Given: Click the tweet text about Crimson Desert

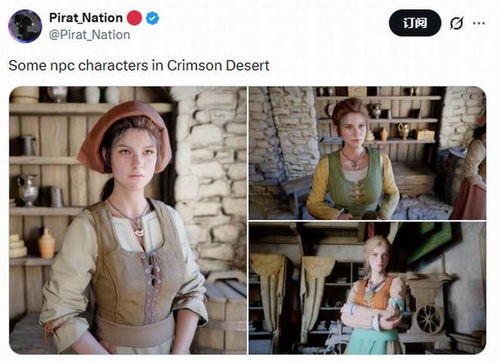Looking at the screenshot, I should tap(139, 65).
